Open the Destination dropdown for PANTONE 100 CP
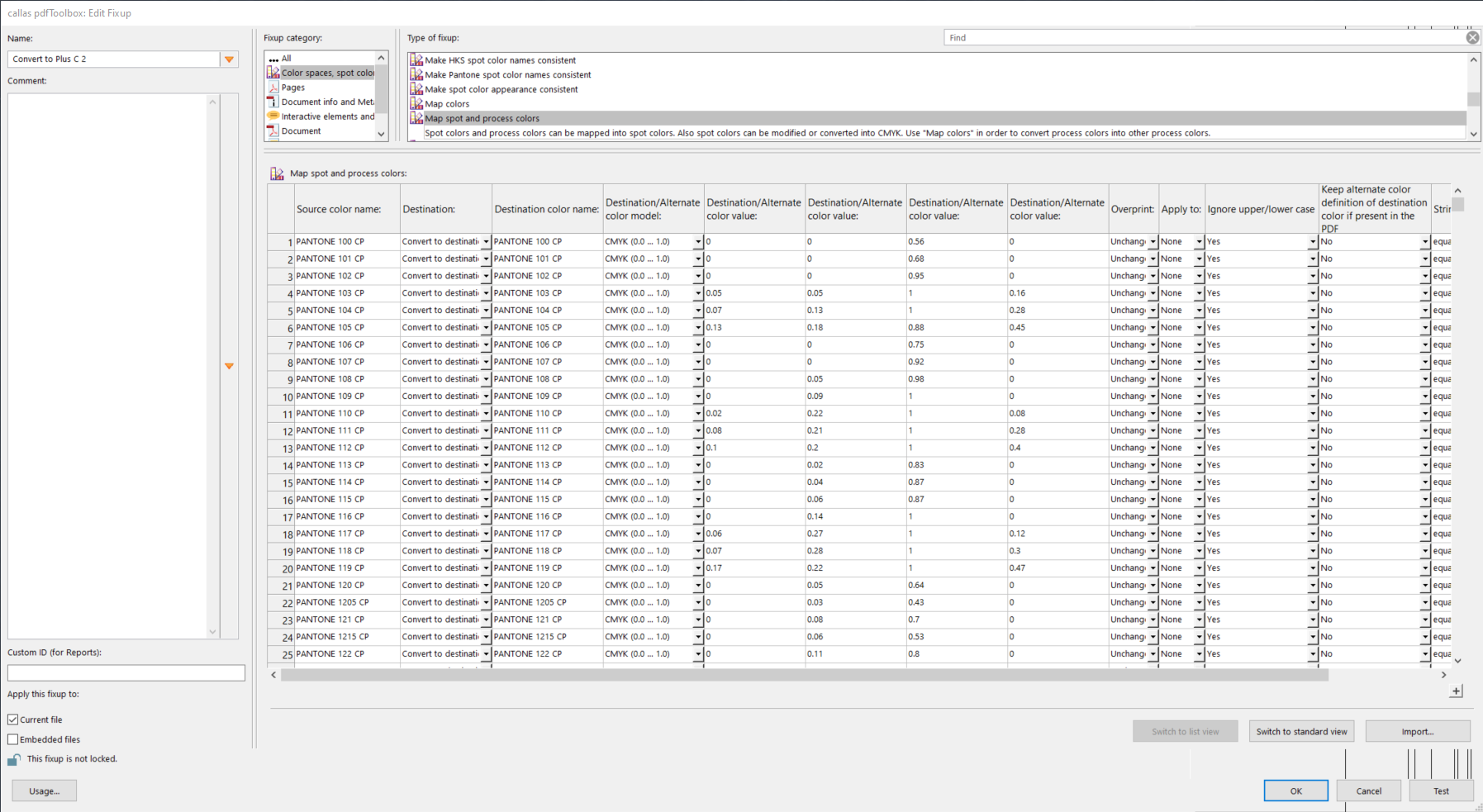 coord(486,242)
